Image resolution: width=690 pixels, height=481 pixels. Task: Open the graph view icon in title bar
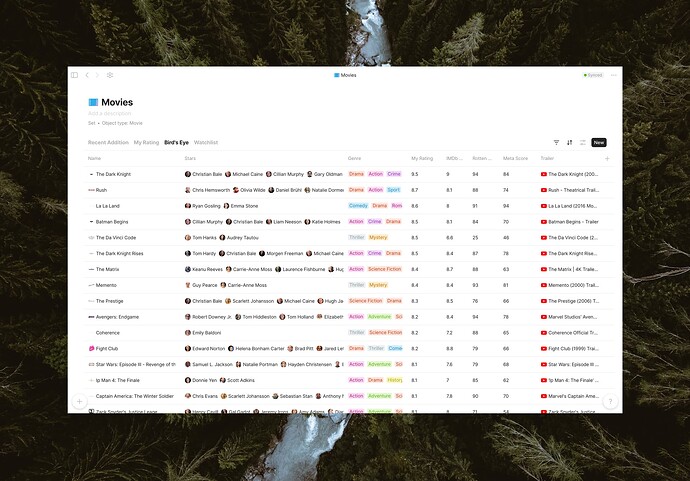[110, 75]
